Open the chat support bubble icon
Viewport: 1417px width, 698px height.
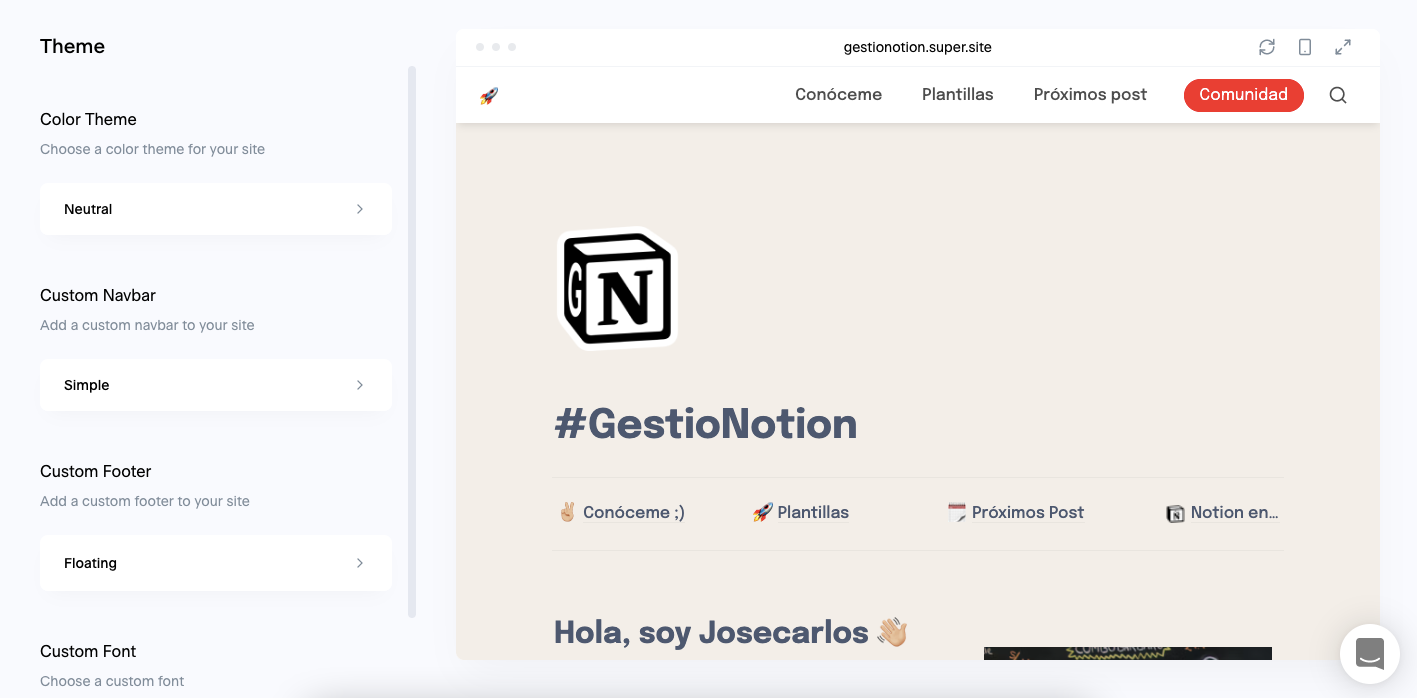(x=1370, y=653)
